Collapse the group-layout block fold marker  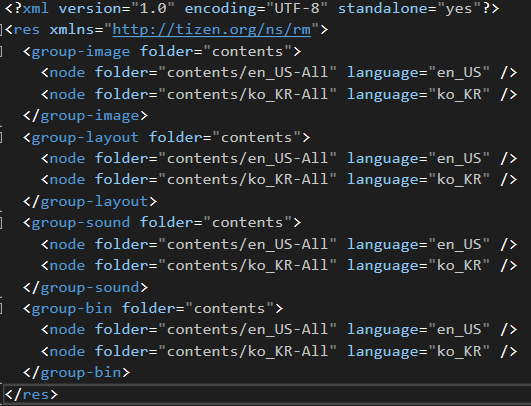pyautogui.click(x=1, y=137)
